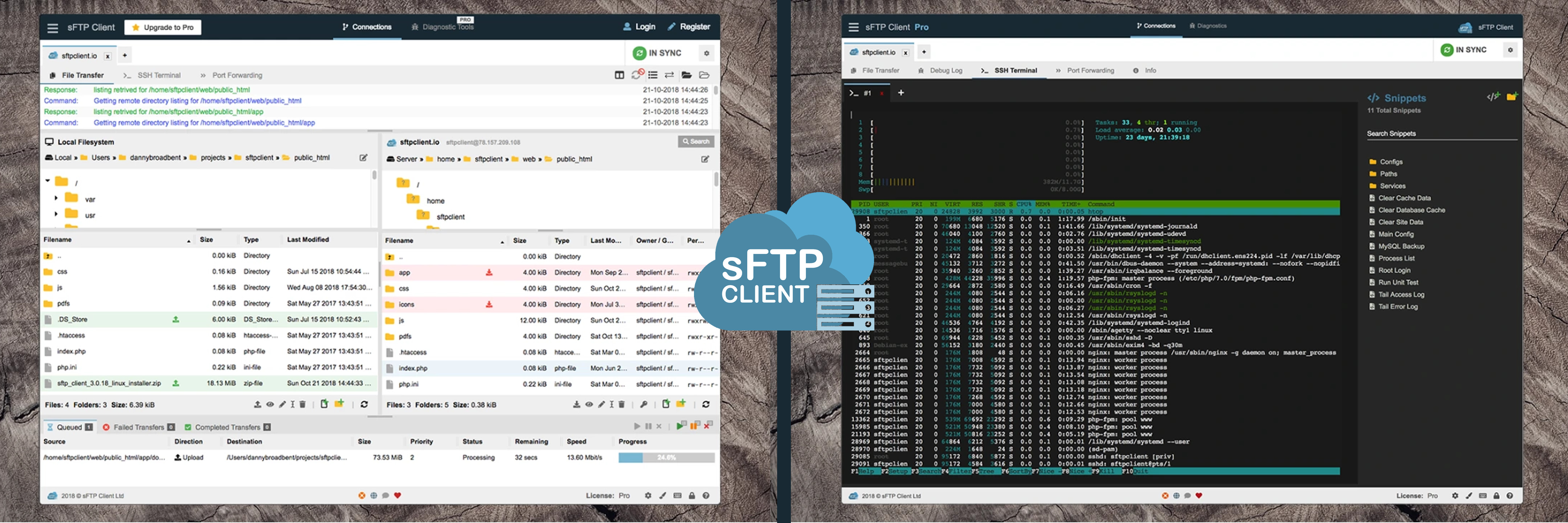Open Configs snippet folder
Screen dimensions: 1568x523
point(1385,162)
